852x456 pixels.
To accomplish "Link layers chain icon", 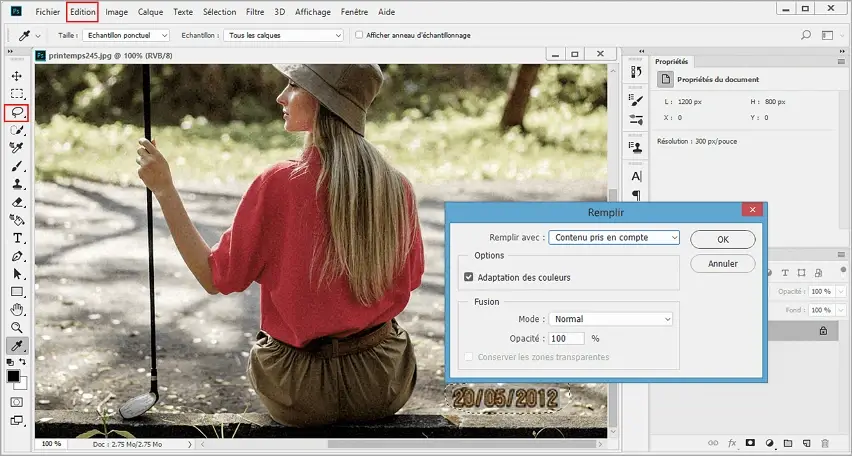I will coord(713,443).
